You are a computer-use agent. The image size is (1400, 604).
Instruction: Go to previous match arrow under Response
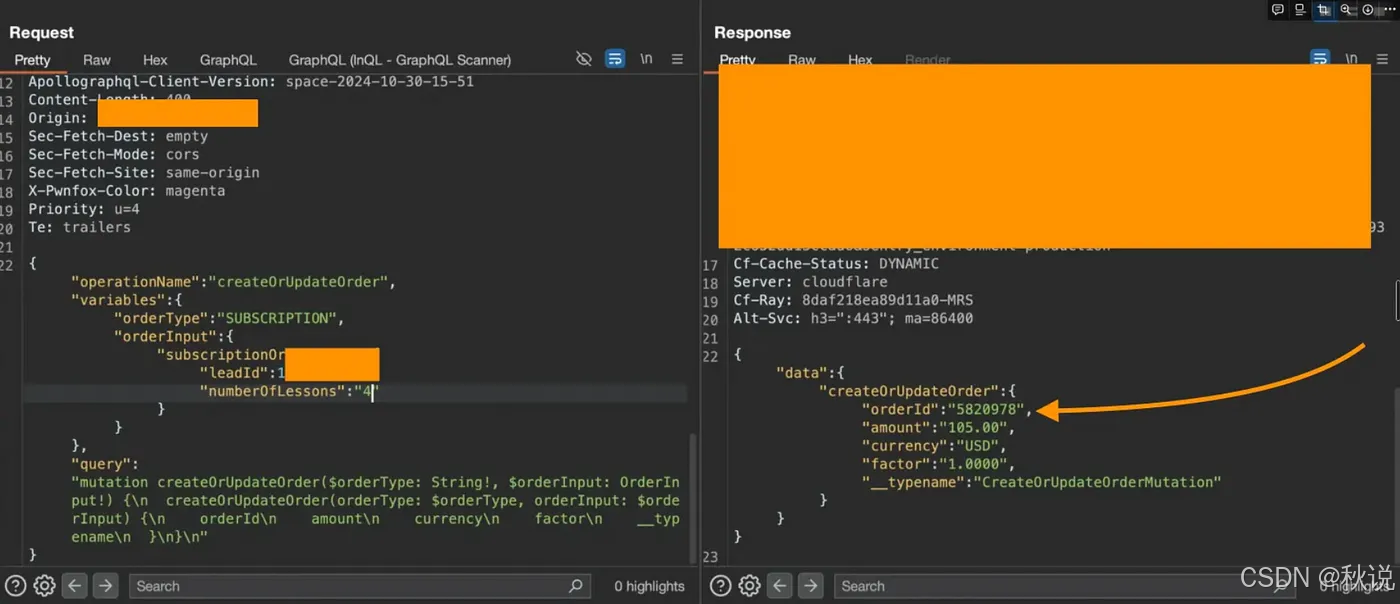(780, 586)
